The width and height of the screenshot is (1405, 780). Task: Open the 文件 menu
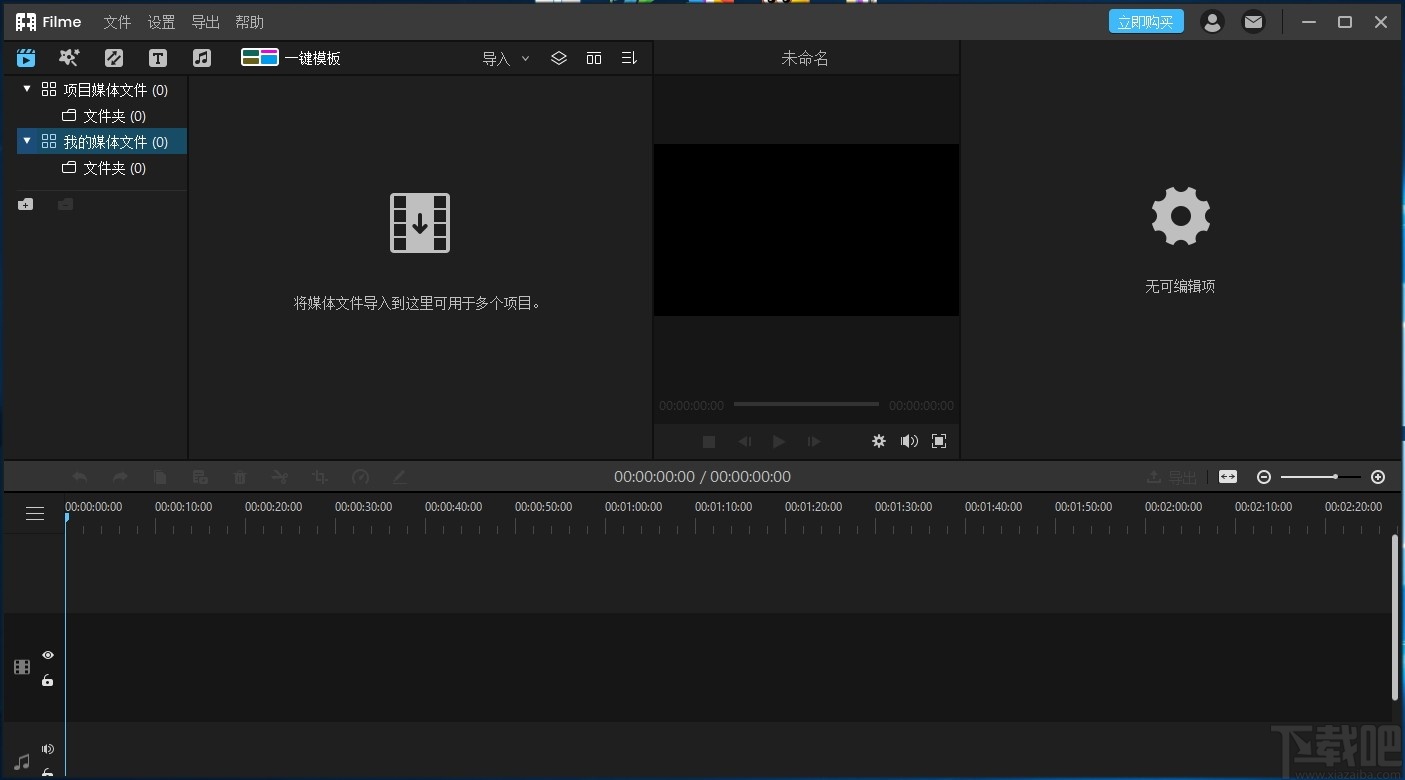tap(117, 21)
